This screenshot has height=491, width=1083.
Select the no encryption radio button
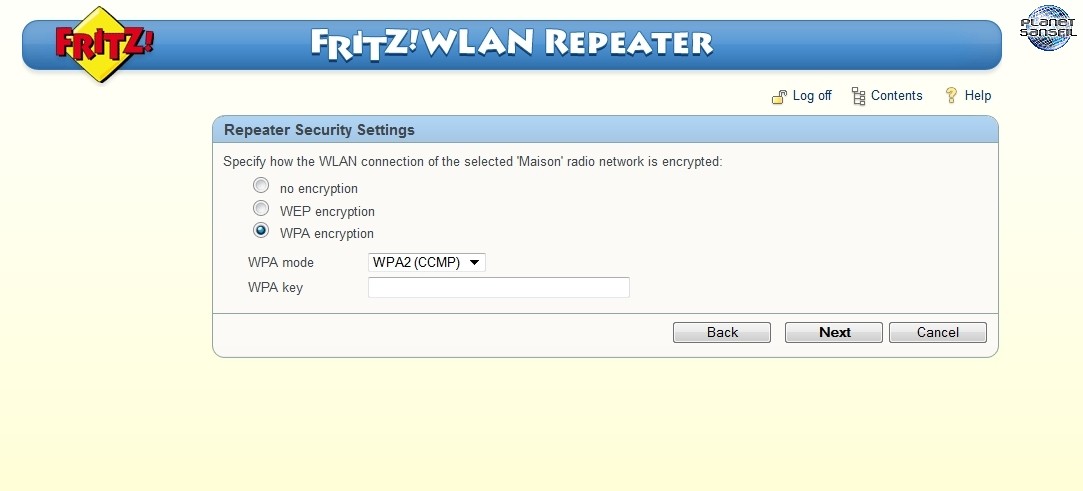click(x=261, y=186)
